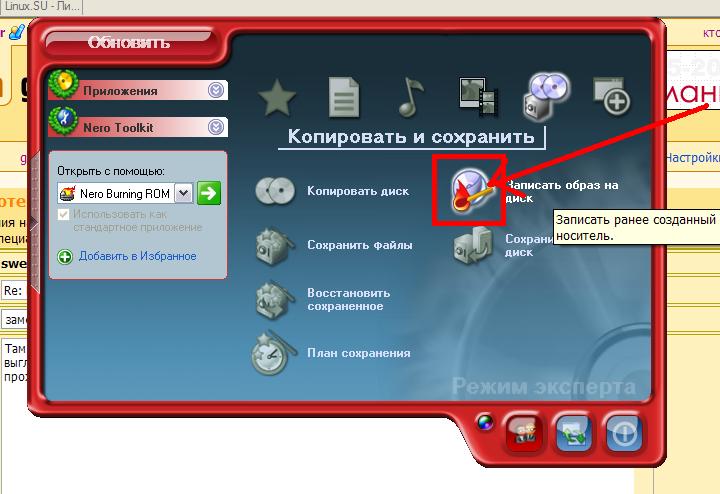This screenshot has width=720, height=494.
Task: Click the План сохранения clock icon
Action: pyautogui.click(x=272, y=354)
